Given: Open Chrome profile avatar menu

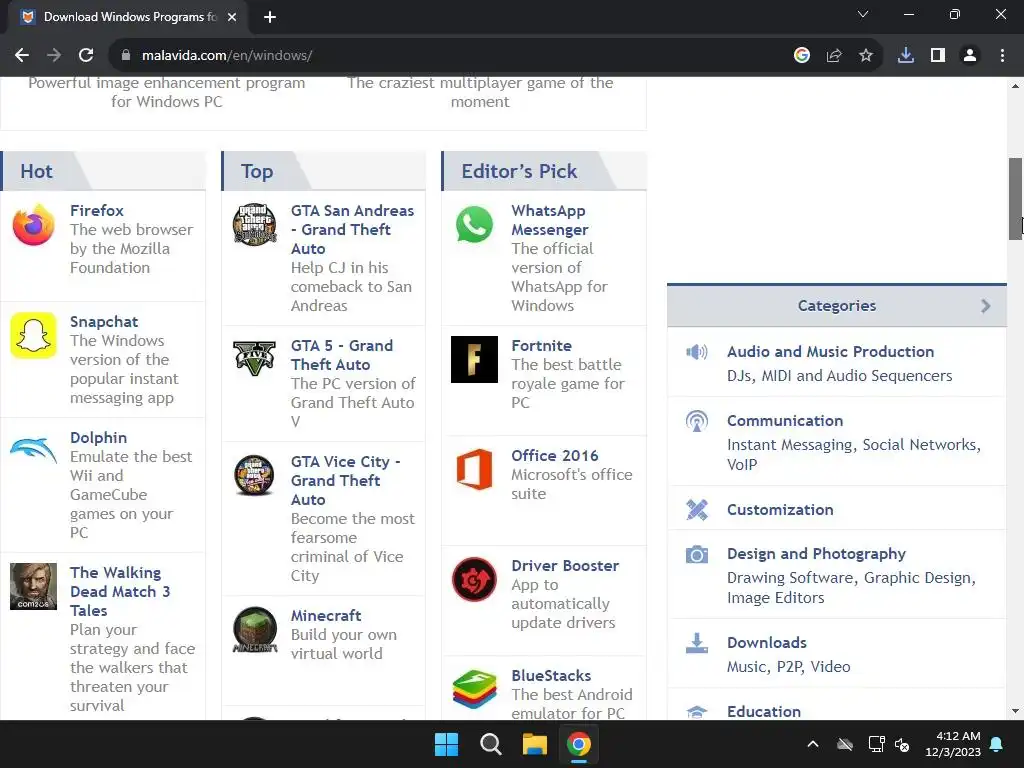Looking at the screenshot, I should tap(970, 56).
